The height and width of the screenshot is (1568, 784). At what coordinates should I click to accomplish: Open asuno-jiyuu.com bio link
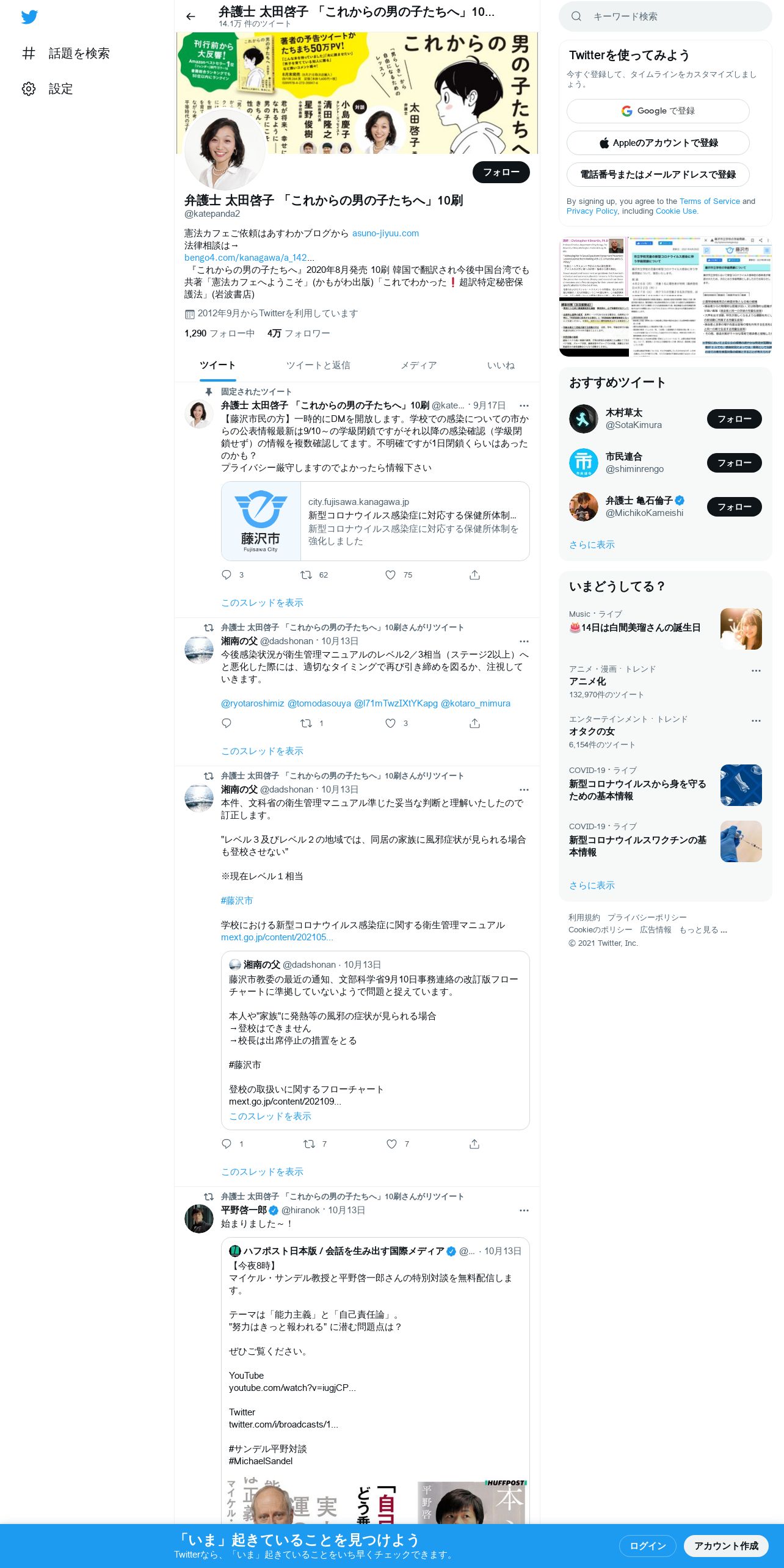click(385, 233)
